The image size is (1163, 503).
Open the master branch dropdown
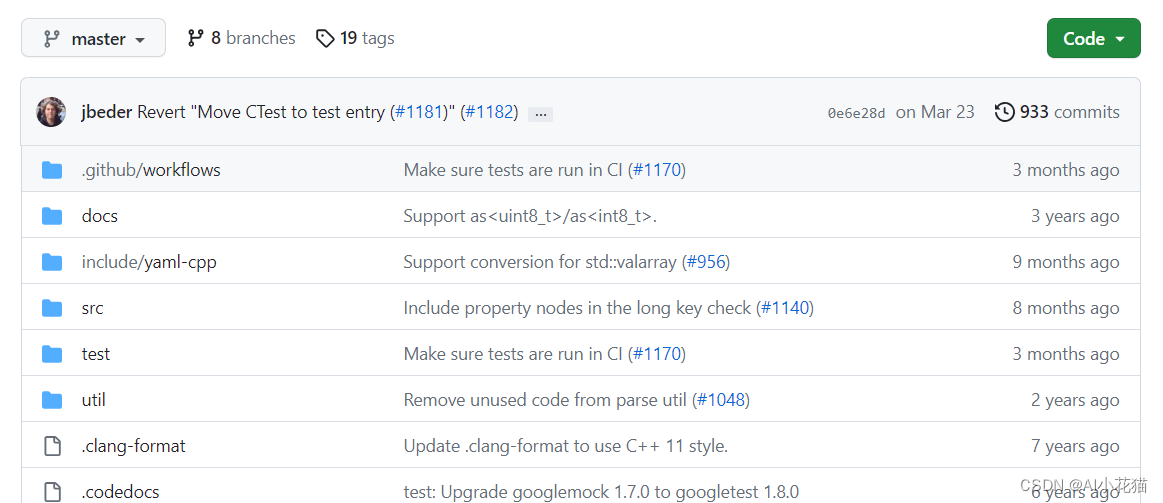pos(93,38)
